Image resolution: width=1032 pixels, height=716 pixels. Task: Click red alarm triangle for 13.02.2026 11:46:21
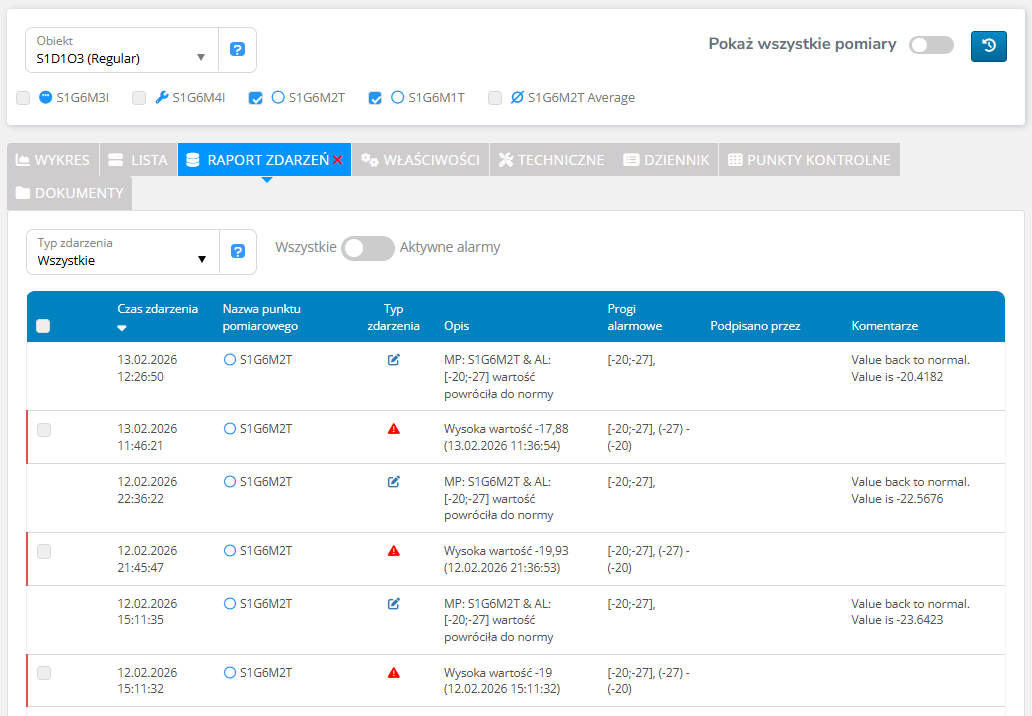tap(393, 429)
